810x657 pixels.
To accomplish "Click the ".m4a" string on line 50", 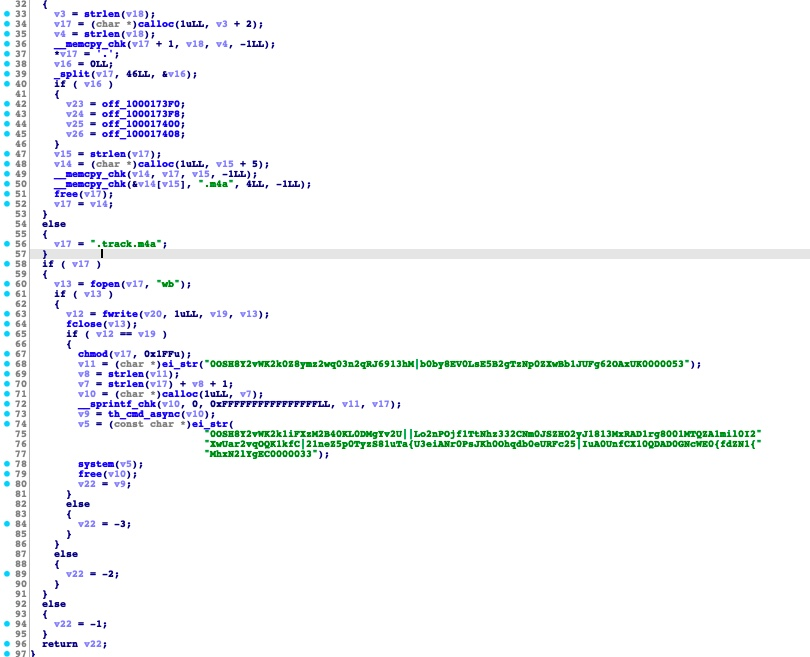I will click(215, 184).
